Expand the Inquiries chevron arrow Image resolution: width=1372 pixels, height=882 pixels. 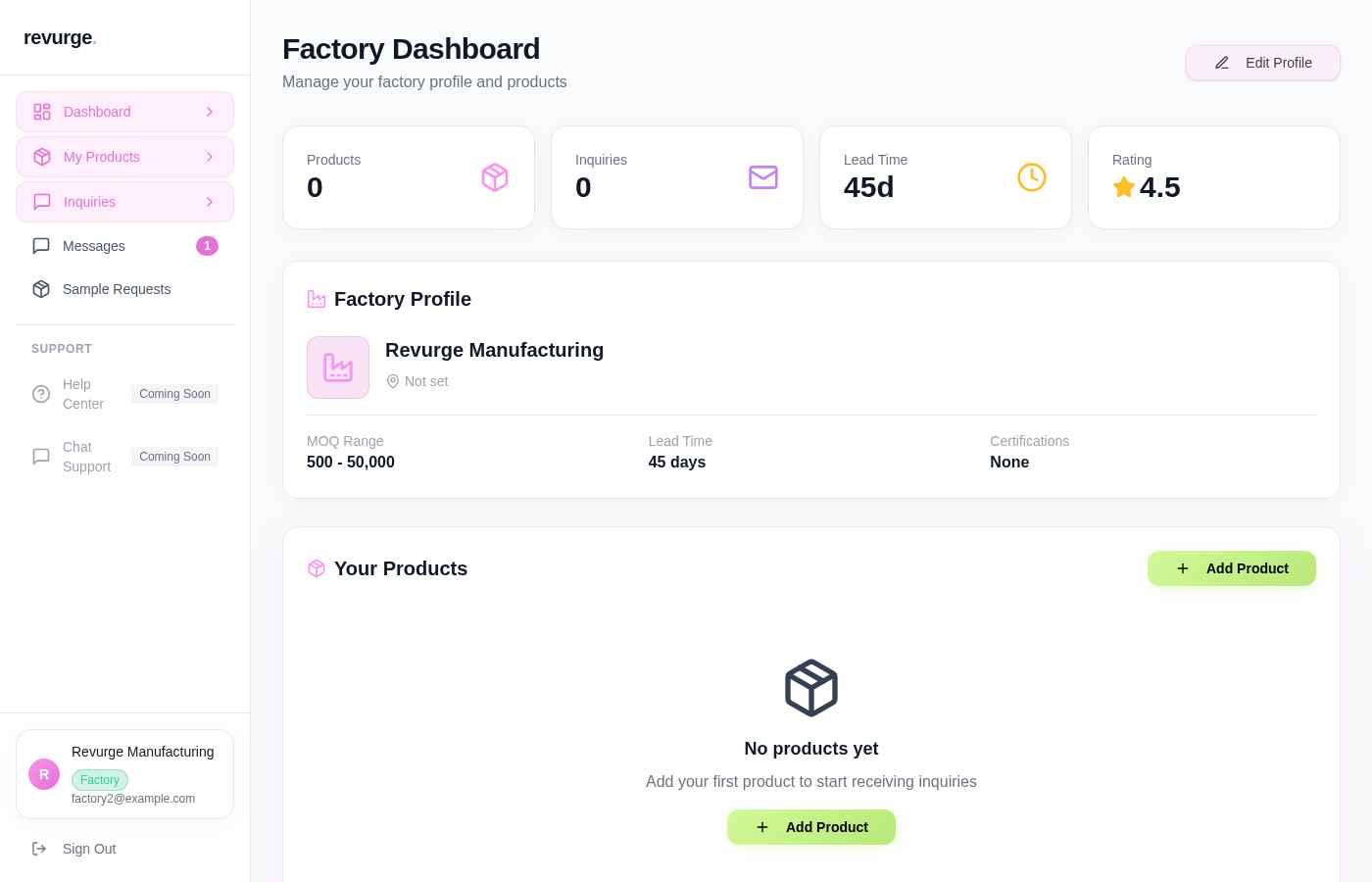pyautogui.click(x=210, y=202)
